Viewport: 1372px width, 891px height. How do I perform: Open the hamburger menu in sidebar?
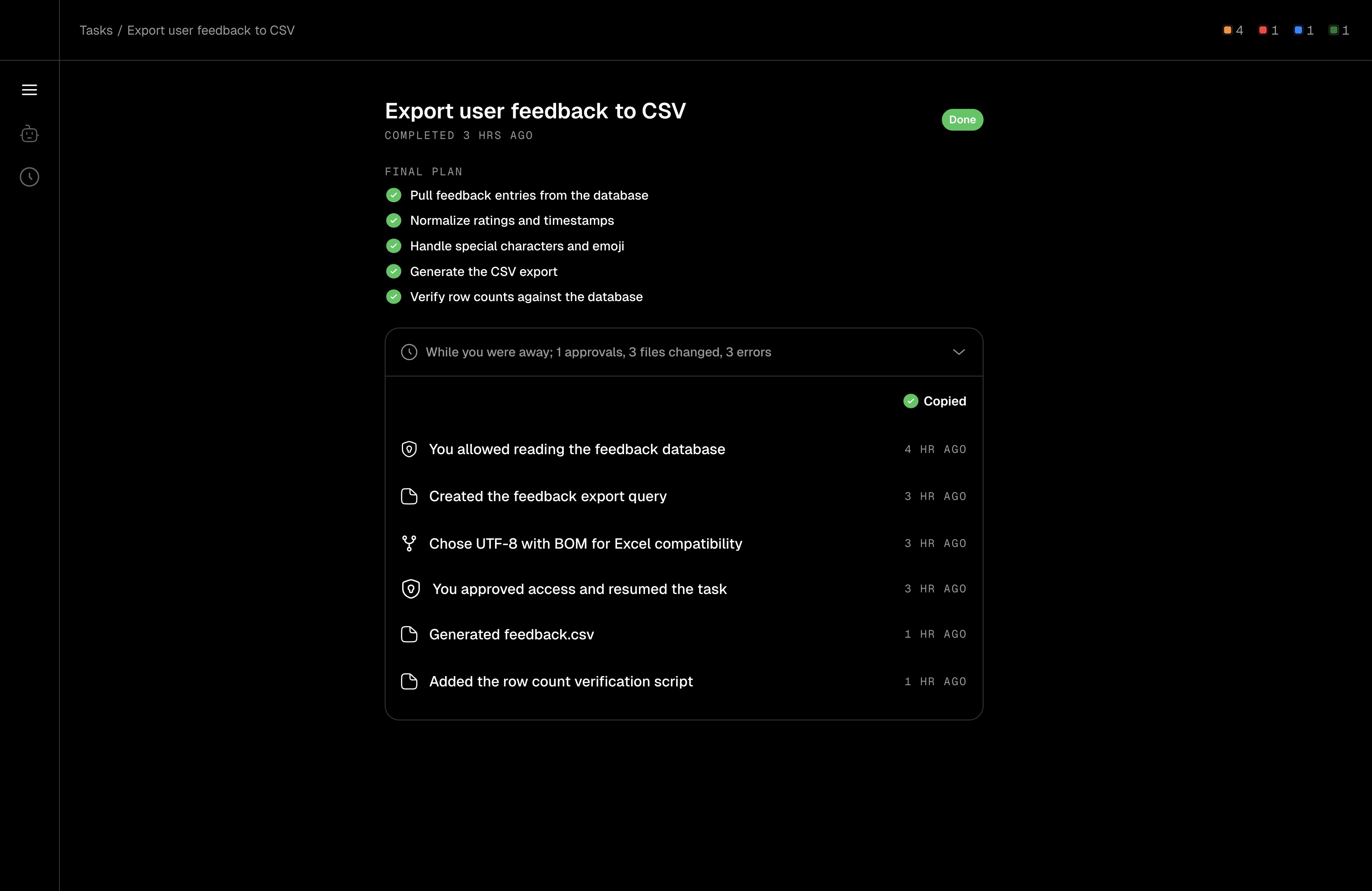[x=29, y=90]
